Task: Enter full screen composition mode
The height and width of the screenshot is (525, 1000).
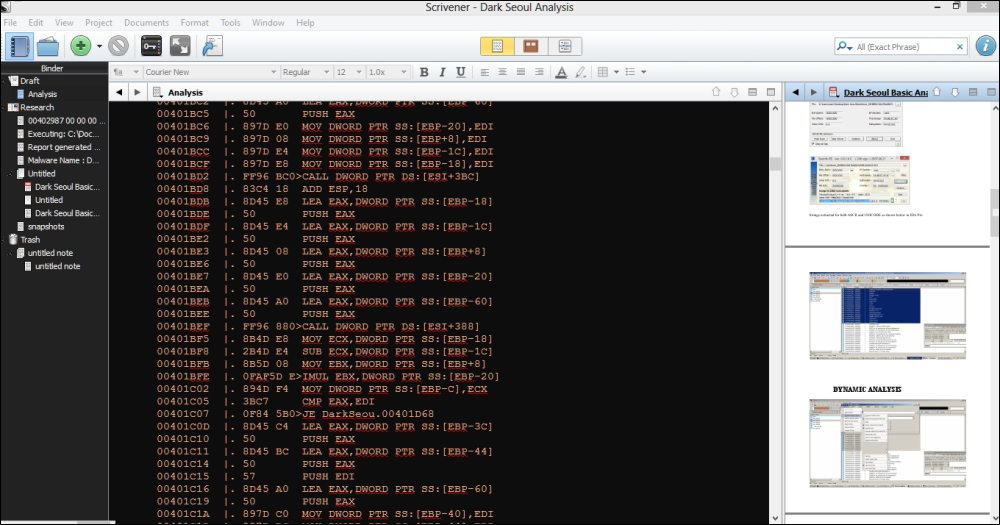Action: pos(180,46)
